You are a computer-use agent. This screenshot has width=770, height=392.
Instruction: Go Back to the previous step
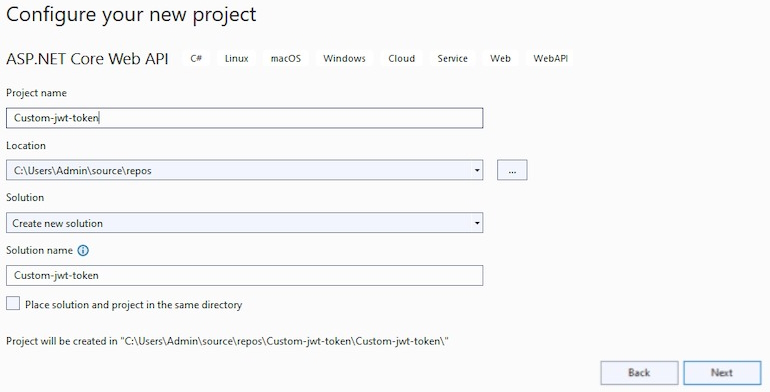tap(639, 373)
